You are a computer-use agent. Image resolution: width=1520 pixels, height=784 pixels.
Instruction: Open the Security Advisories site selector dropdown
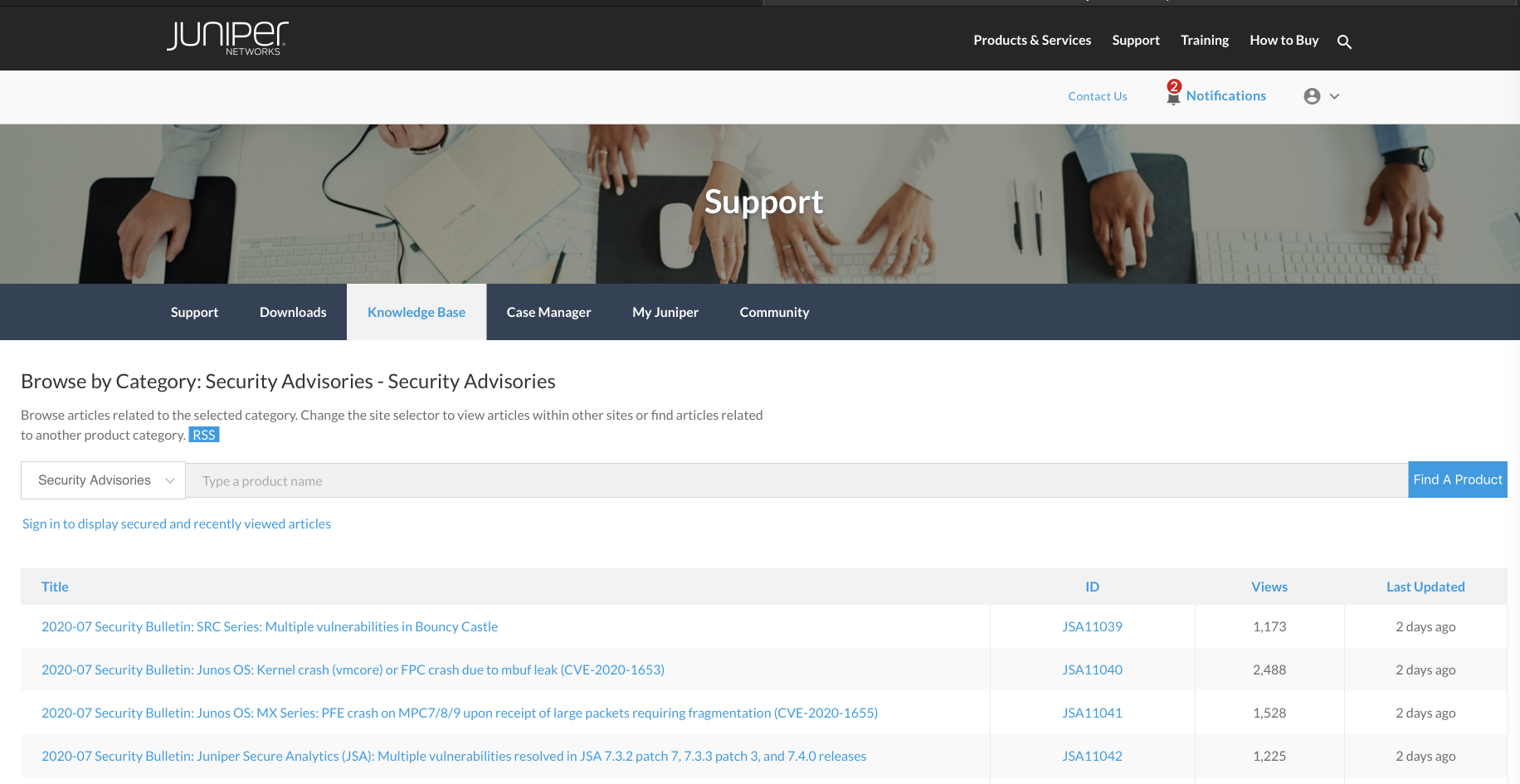click(103, 480)
